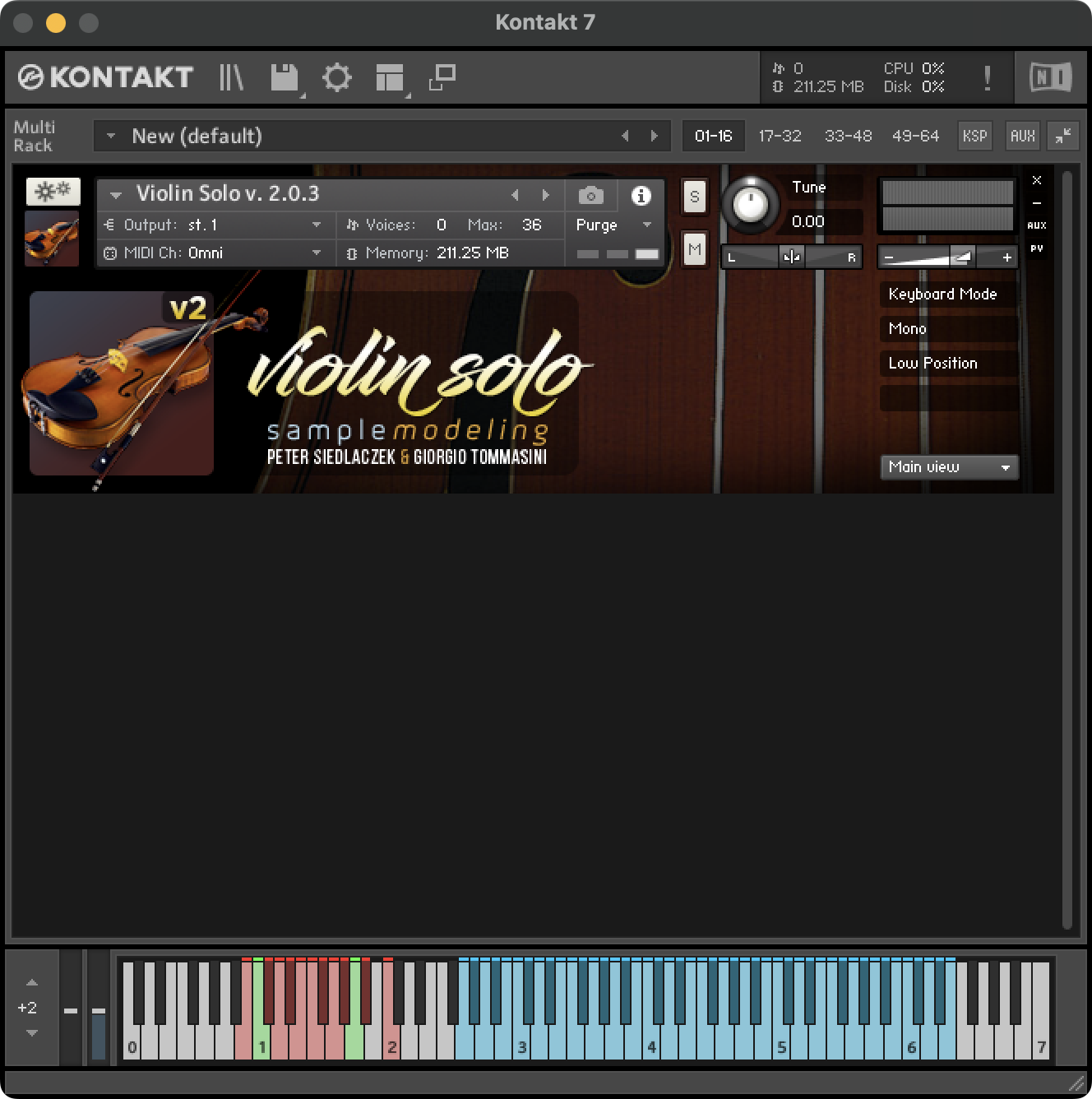Open the library browser icon

[231, 77]
